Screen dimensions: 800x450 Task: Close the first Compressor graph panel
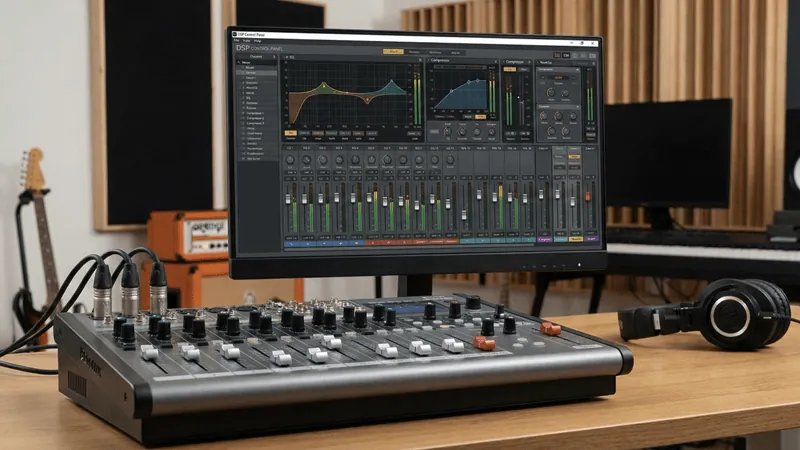tap(496, 62)
